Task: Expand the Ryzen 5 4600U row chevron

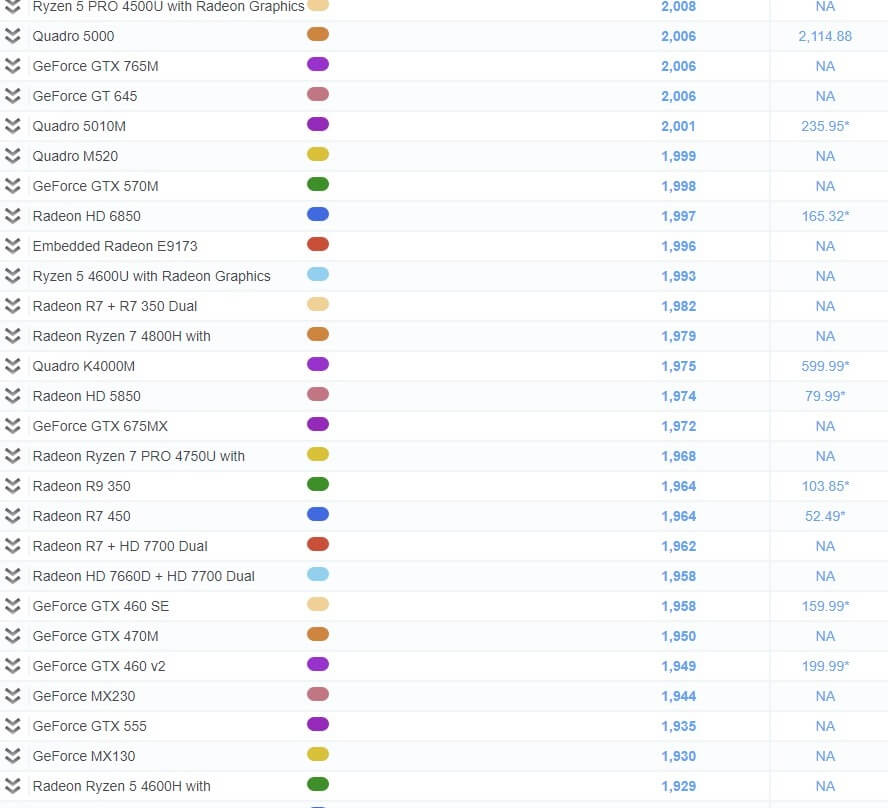Action: [12, 276]
